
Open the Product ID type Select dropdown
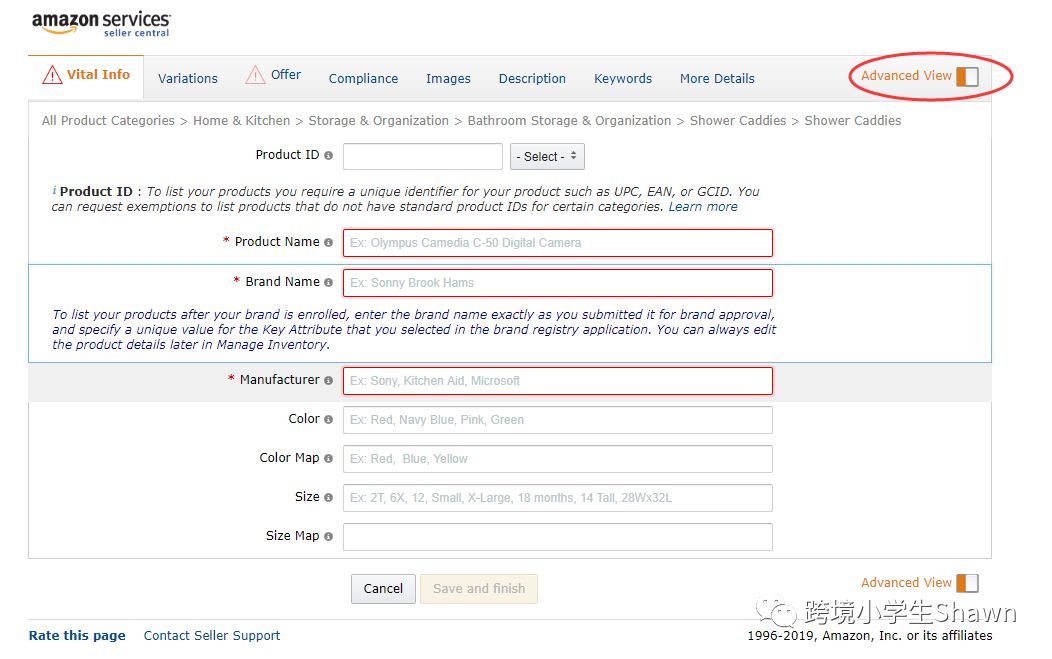(x=547, y=156)
